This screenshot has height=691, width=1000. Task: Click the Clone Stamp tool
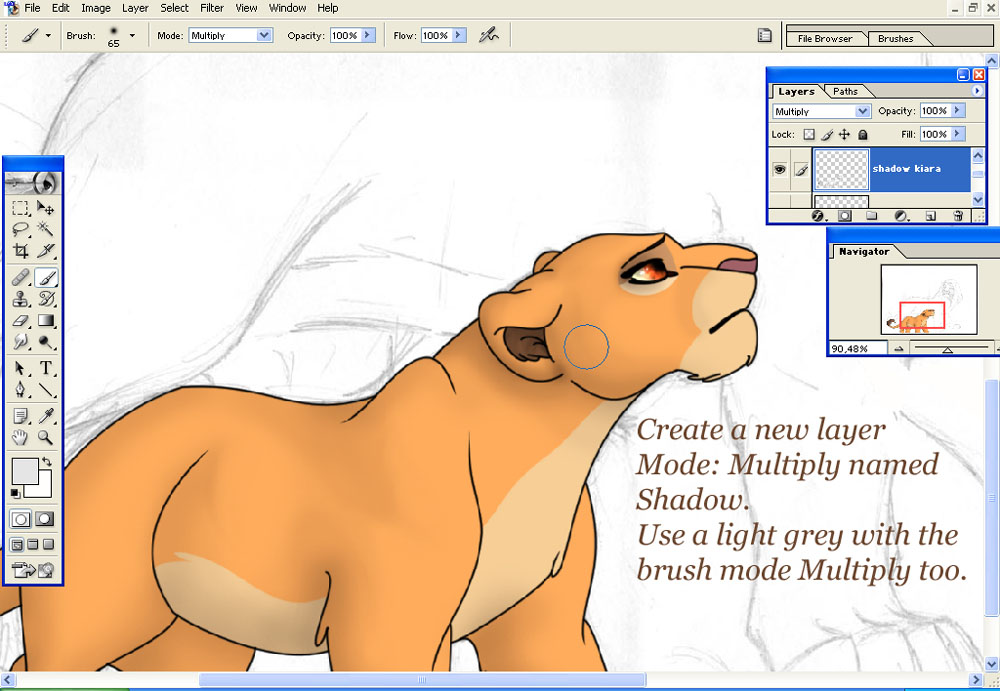pyautogui.click(x=20, y=299)
